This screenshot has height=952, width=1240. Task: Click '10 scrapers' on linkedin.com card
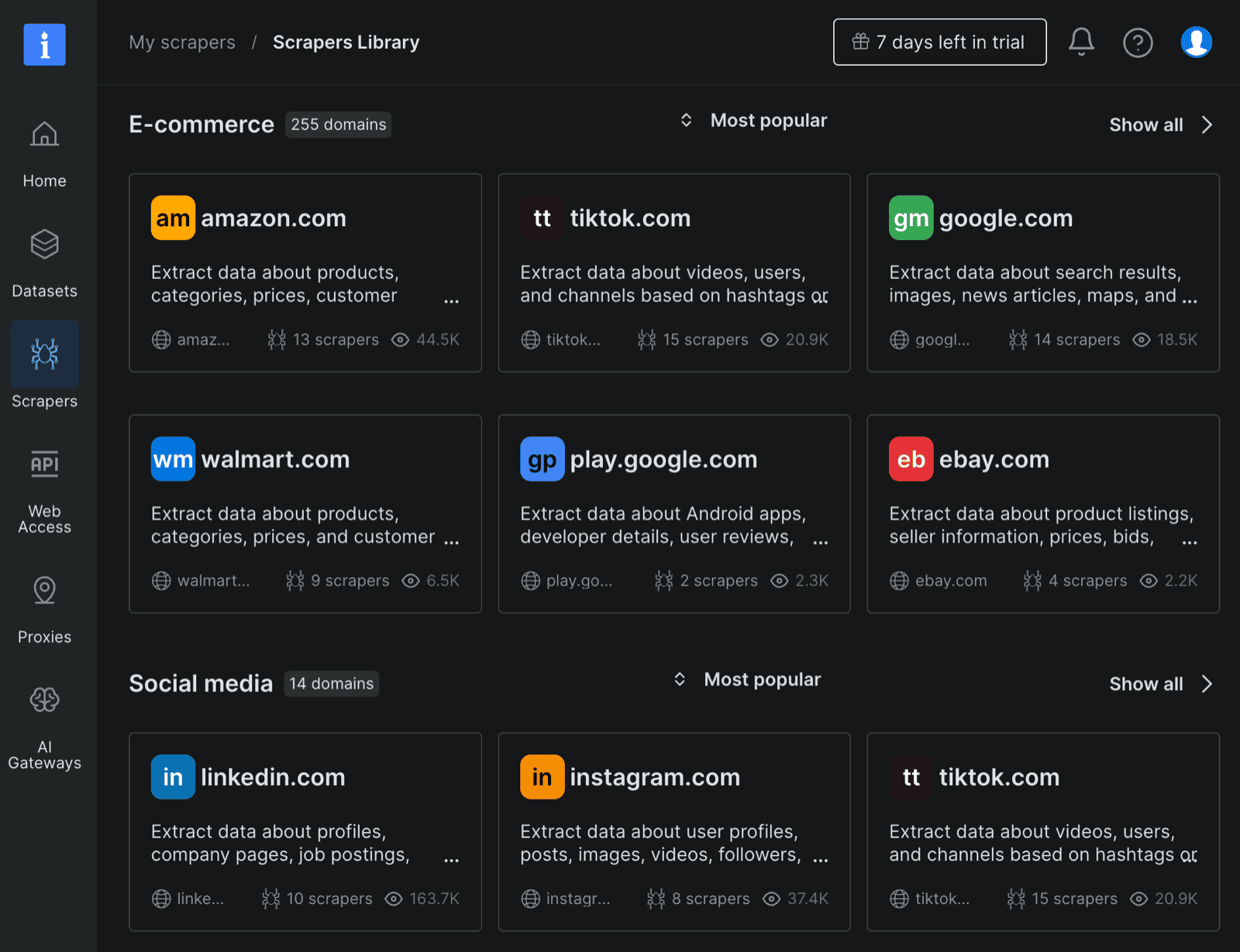329,899
